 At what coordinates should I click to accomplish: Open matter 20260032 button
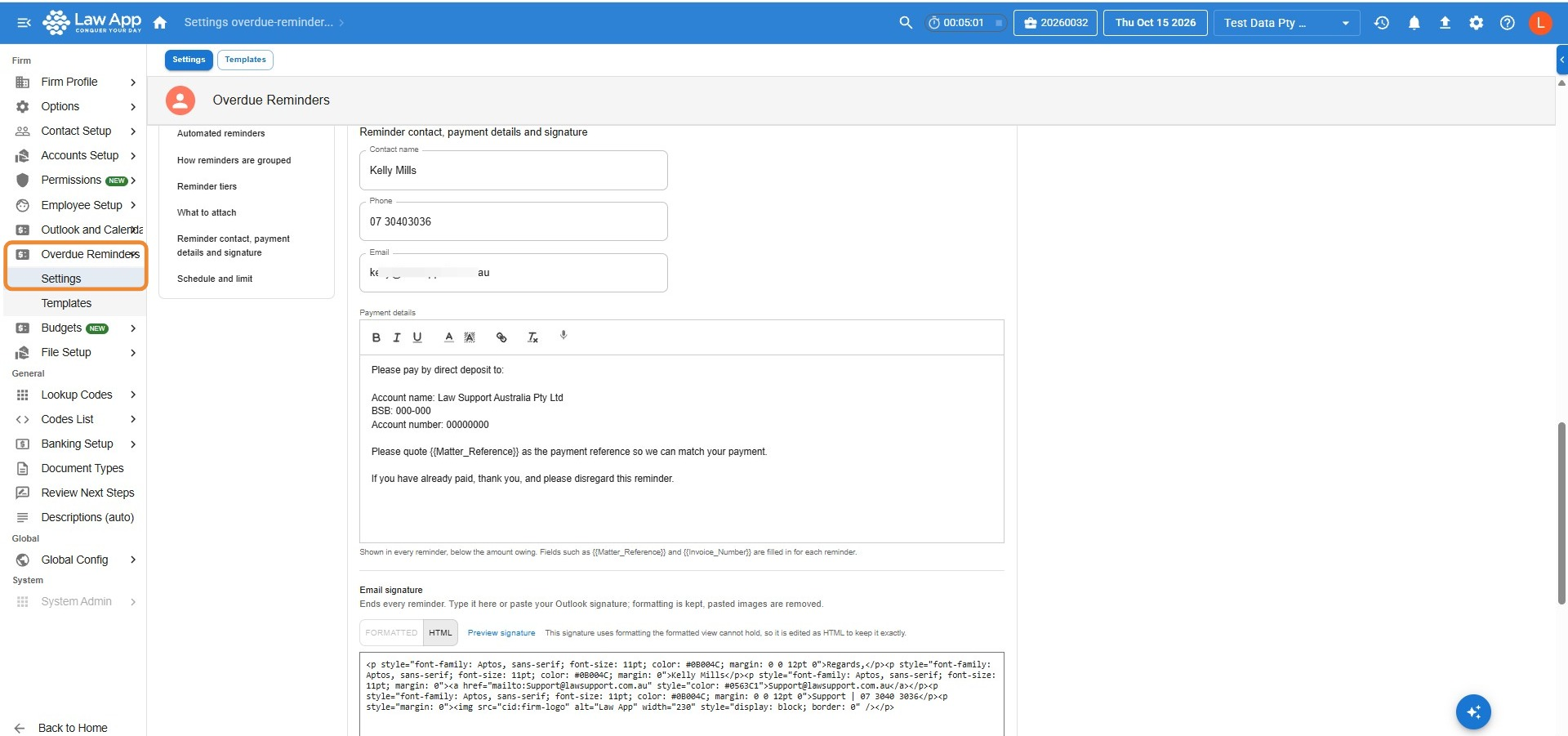1056,23
